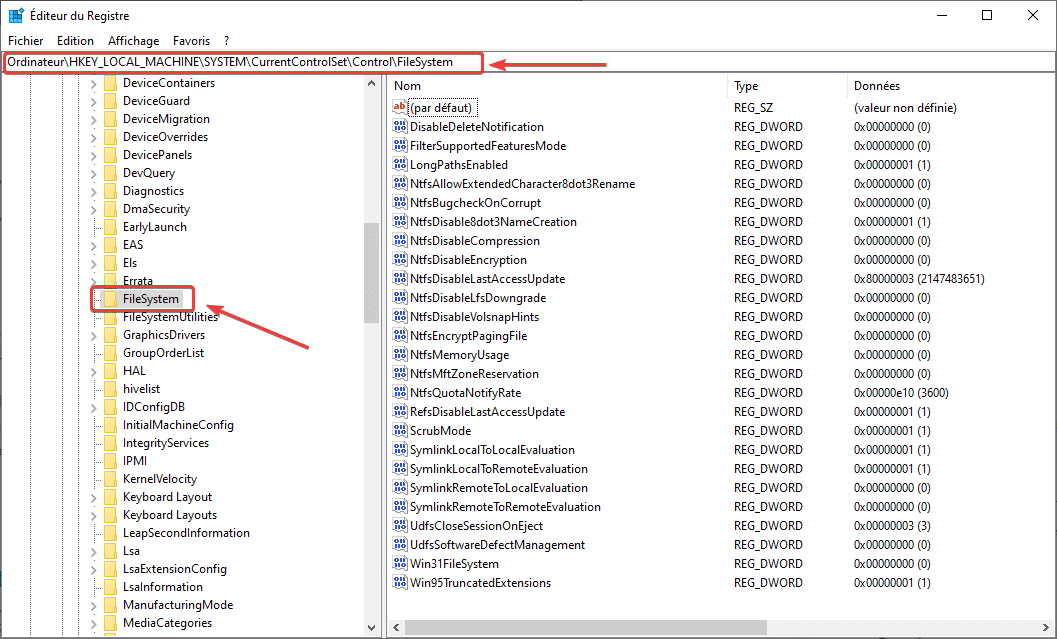The height and width of the screenshot is (639, 1057).
Task: Select the KernelVelocity key in tree
Action: (160, 479)
